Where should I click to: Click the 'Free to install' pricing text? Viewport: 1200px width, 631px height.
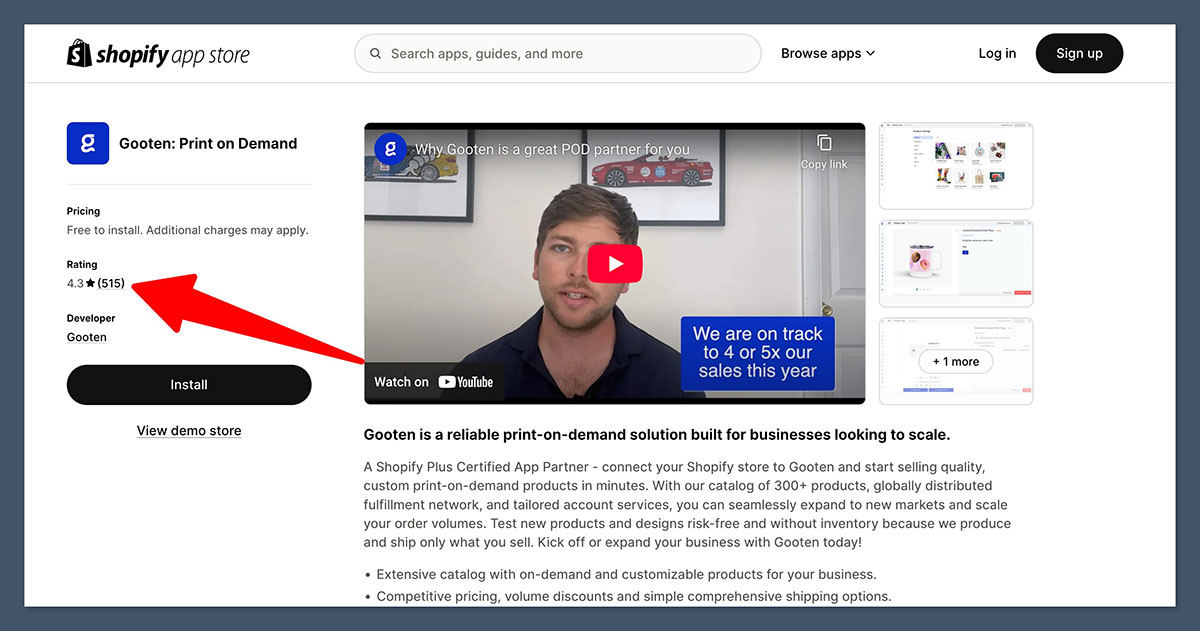point(188,230)
